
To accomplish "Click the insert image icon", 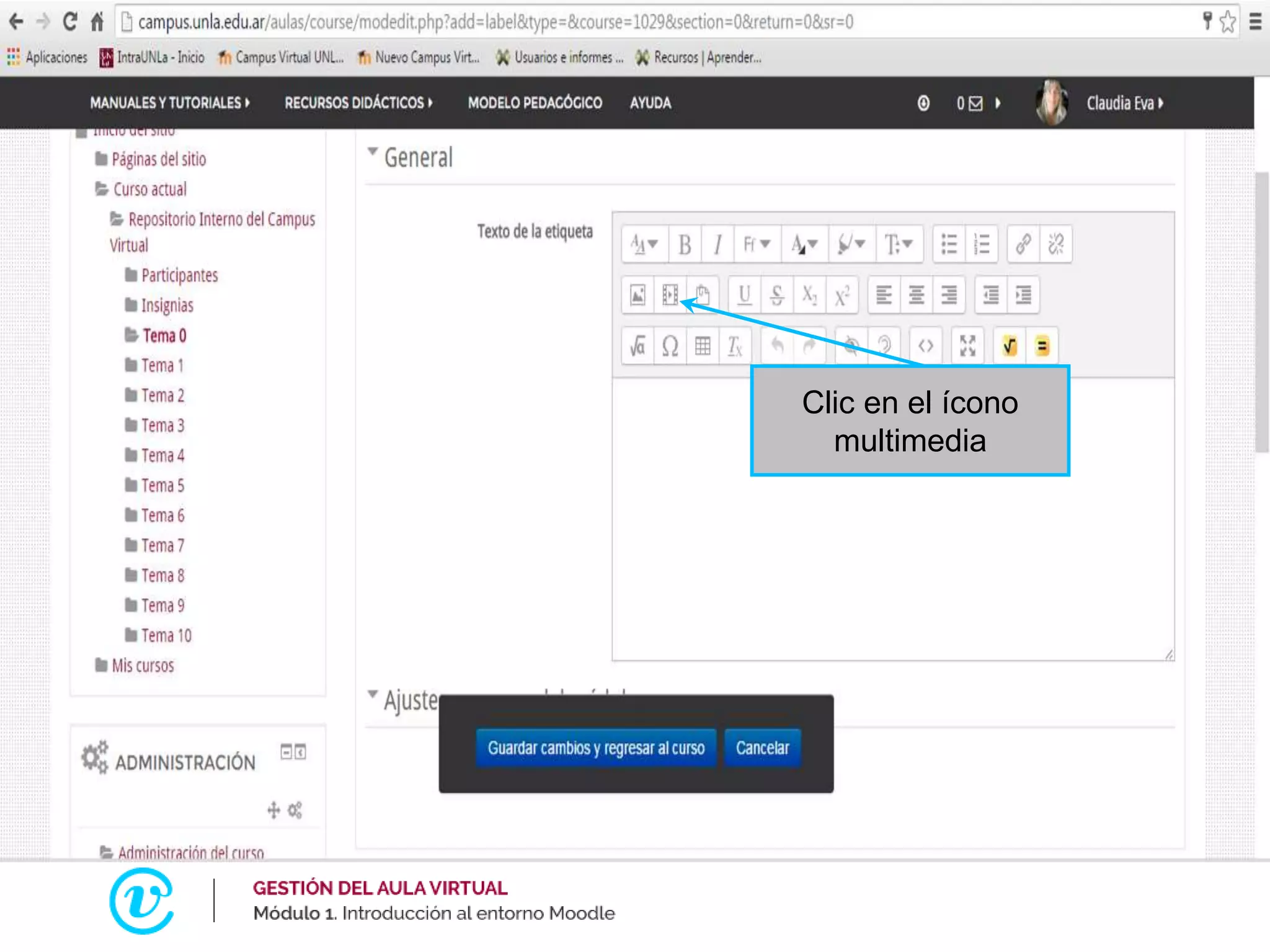I will [637, 295].
